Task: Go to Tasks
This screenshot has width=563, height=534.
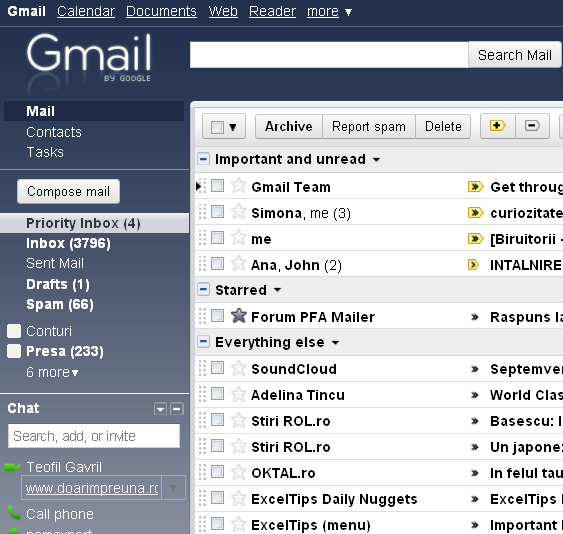Action: 45,152
